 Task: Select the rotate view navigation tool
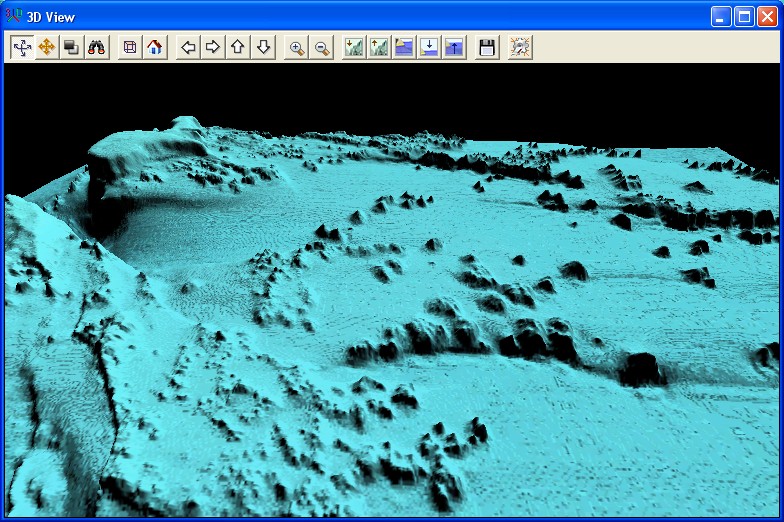[x=22, y=48]
